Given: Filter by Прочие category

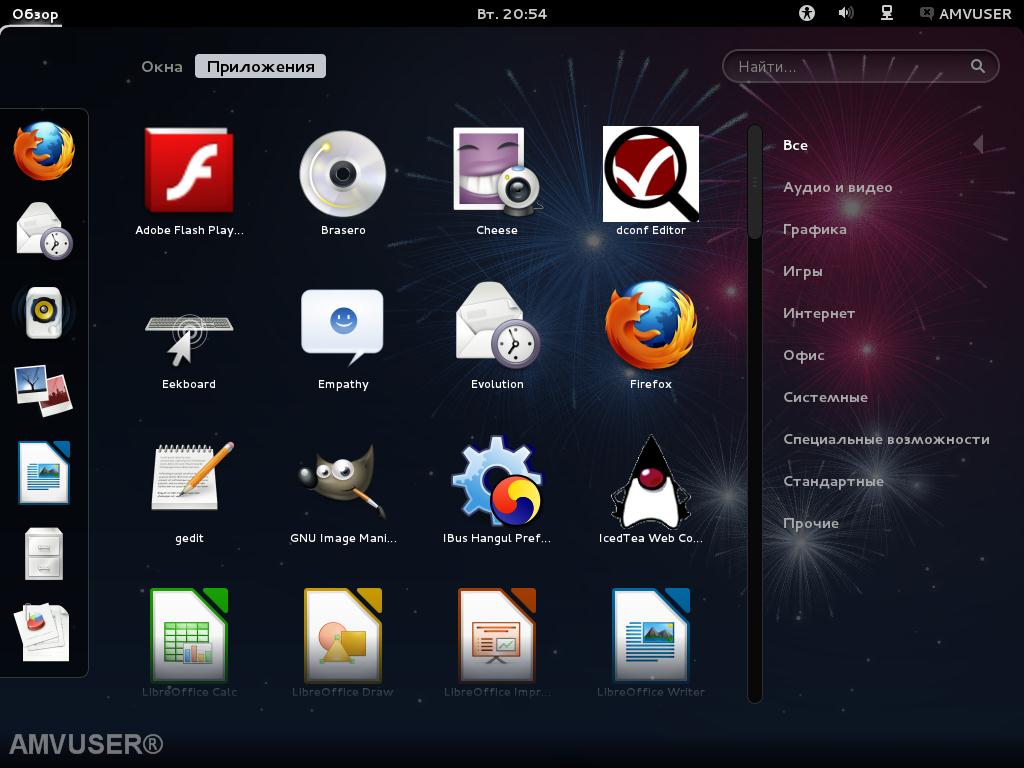Looking at the screenshot, I should point(811,523).
